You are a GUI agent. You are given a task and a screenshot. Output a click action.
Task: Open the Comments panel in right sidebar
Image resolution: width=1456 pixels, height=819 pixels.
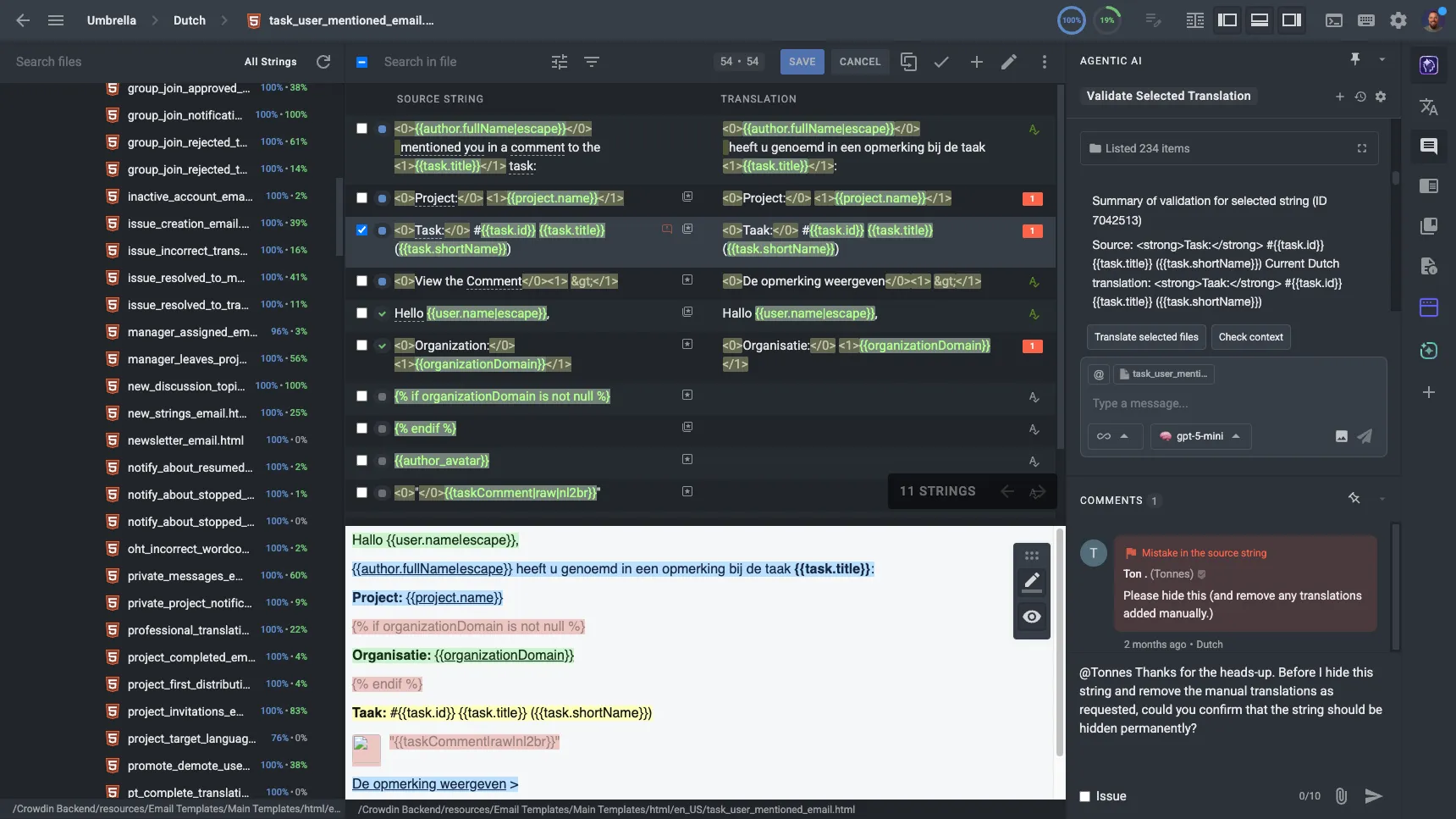[x=1429, y=146]
